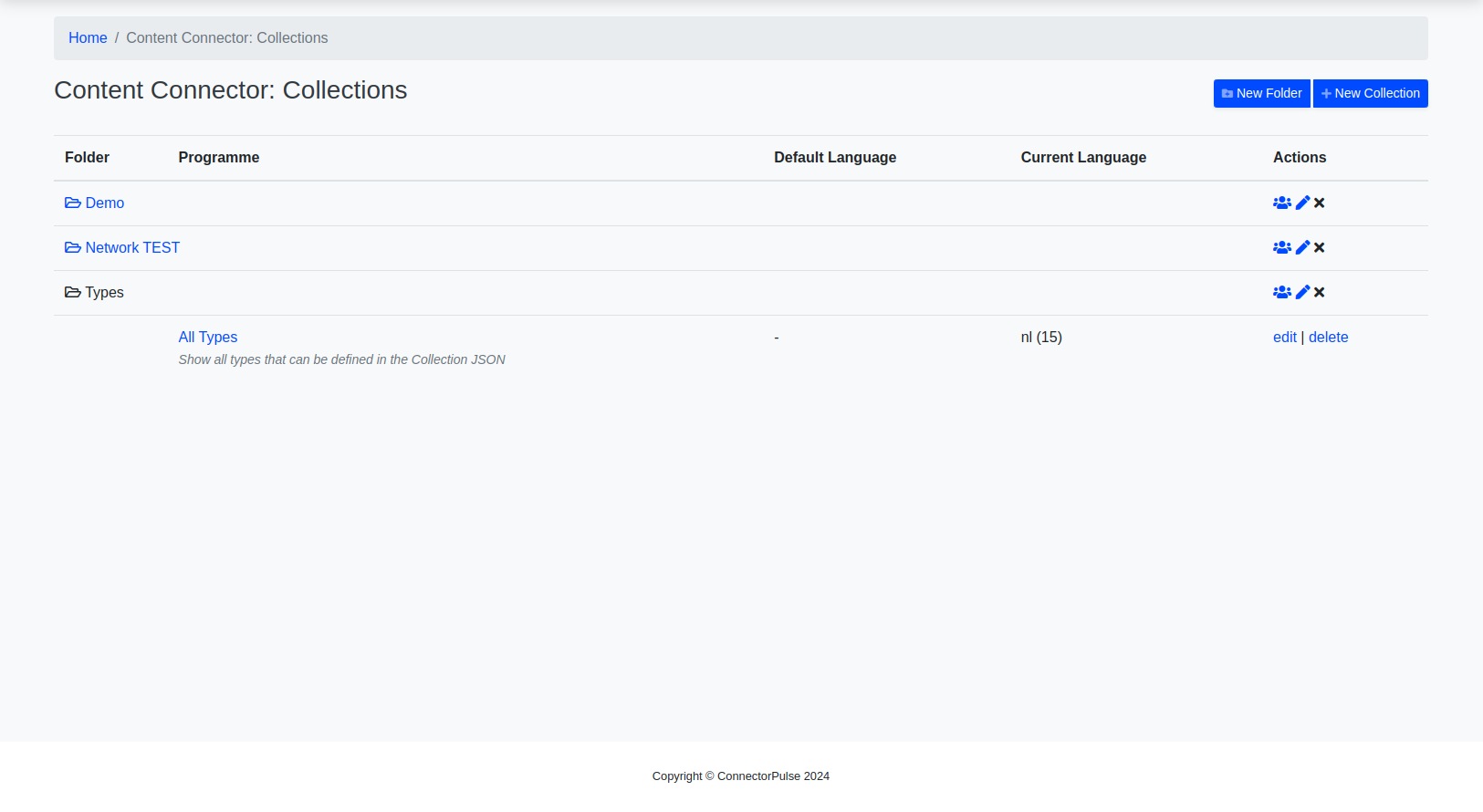Click the Content Connector: Collections breadcrumb item
The height and width of the screenshot is (812, 1483).
pyautogui.click(x=227, y=38)
